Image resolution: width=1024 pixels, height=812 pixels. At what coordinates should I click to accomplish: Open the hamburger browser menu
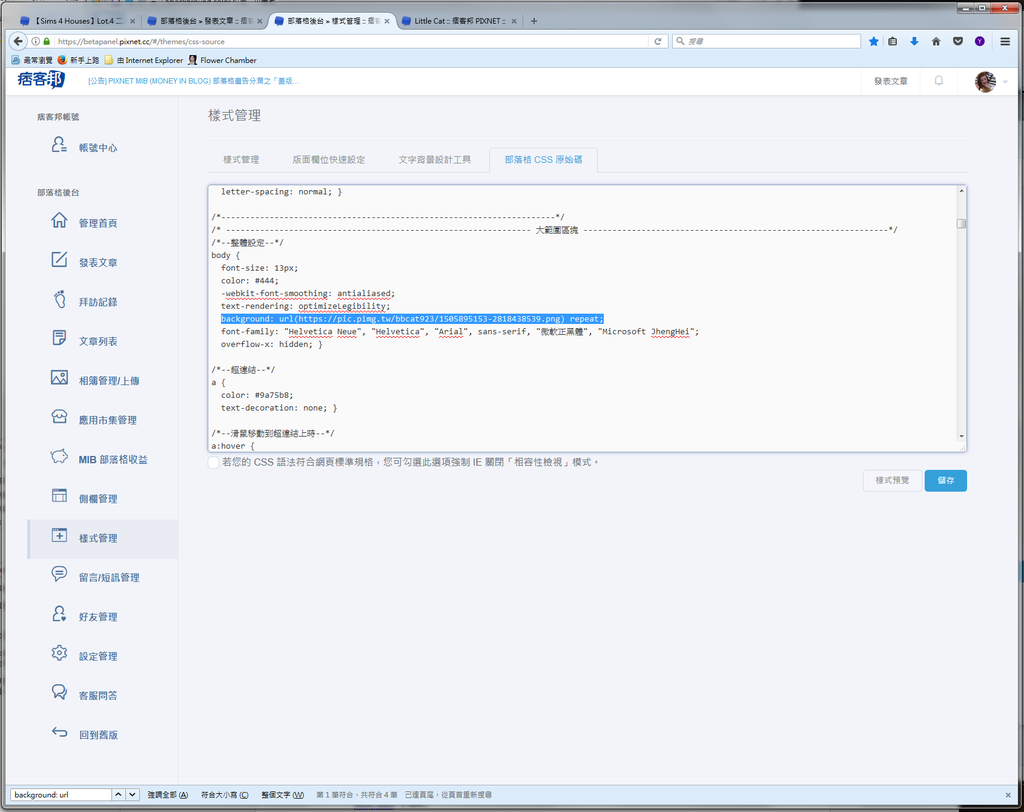[1005, 41]
